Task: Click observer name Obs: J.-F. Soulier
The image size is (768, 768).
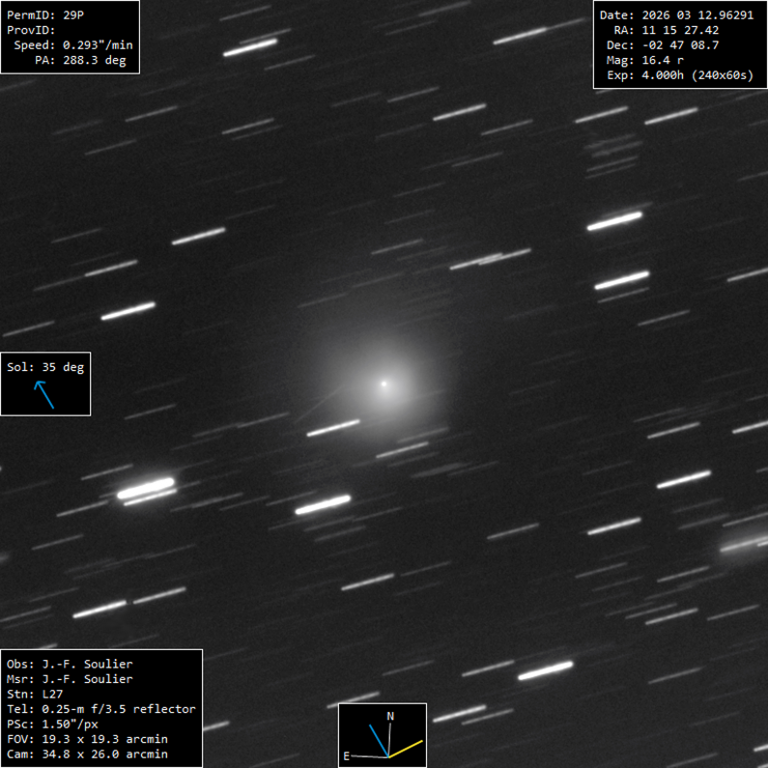Action: point(70,664)
